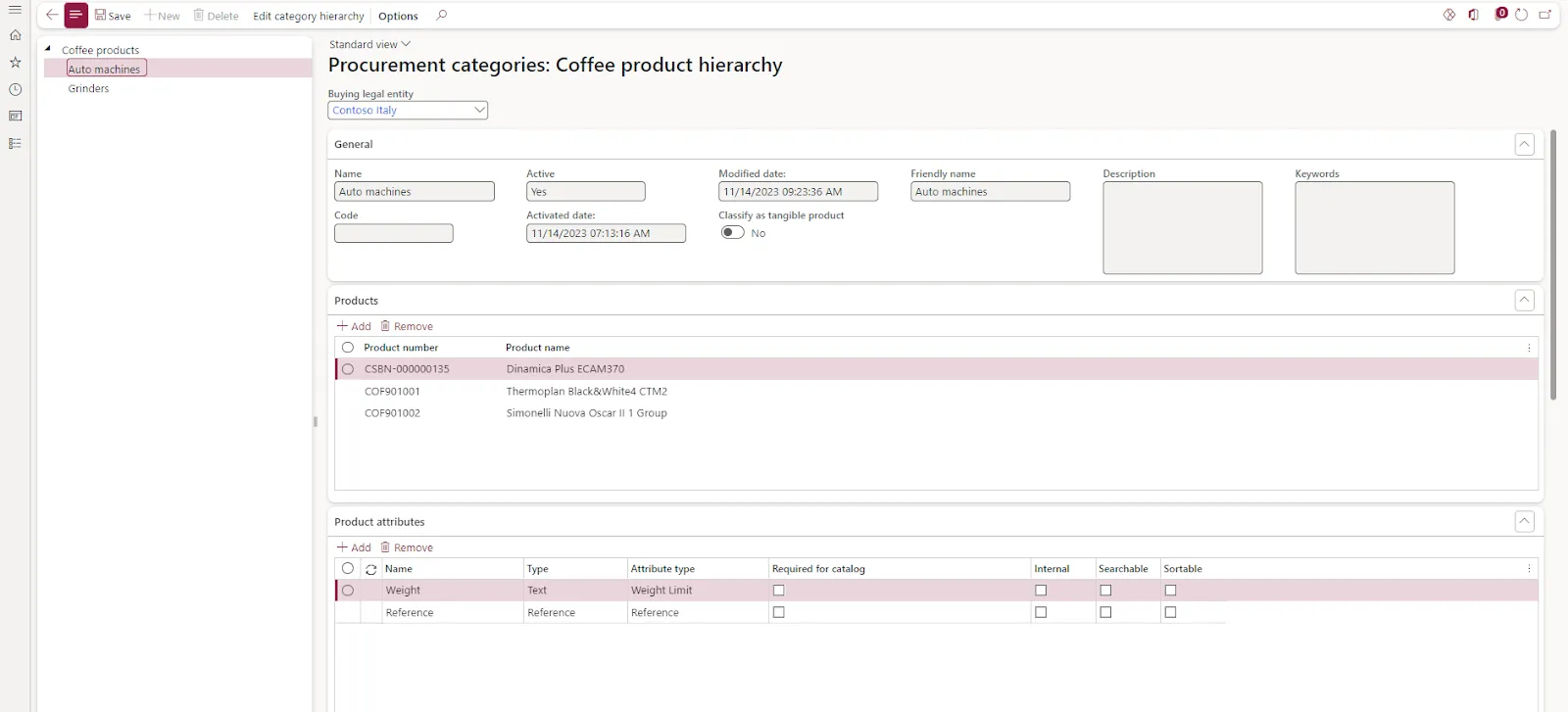The width and height of the screenshot is (1568, 712).
Task: Check Sortable for Weight attribute
Action: [1170, 591]
